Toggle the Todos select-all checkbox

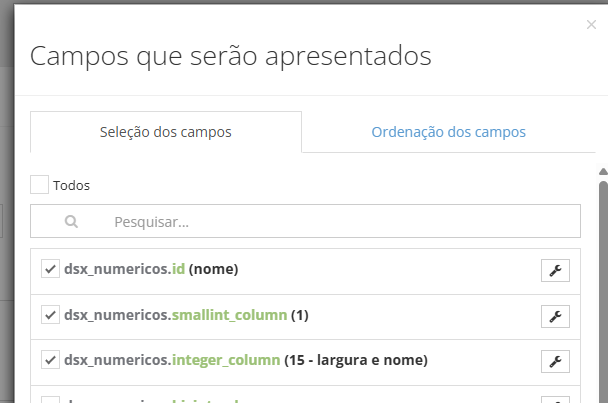40,185
